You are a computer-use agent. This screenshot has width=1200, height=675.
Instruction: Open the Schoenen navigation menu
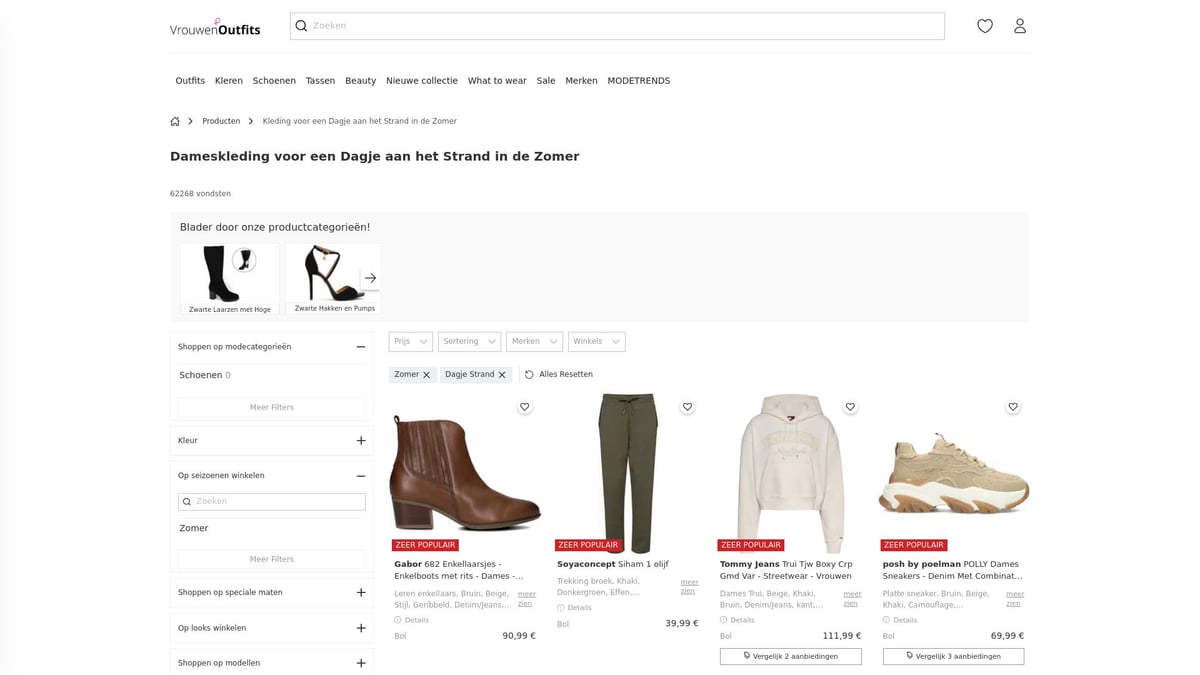point(274,81)
